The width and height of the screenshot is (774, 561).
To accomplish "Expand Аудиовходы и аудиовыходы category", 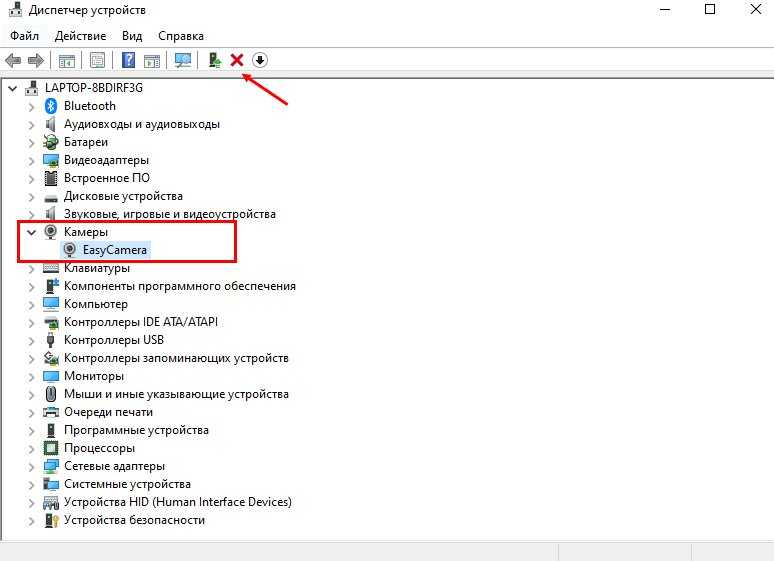I will pos(31,124).
